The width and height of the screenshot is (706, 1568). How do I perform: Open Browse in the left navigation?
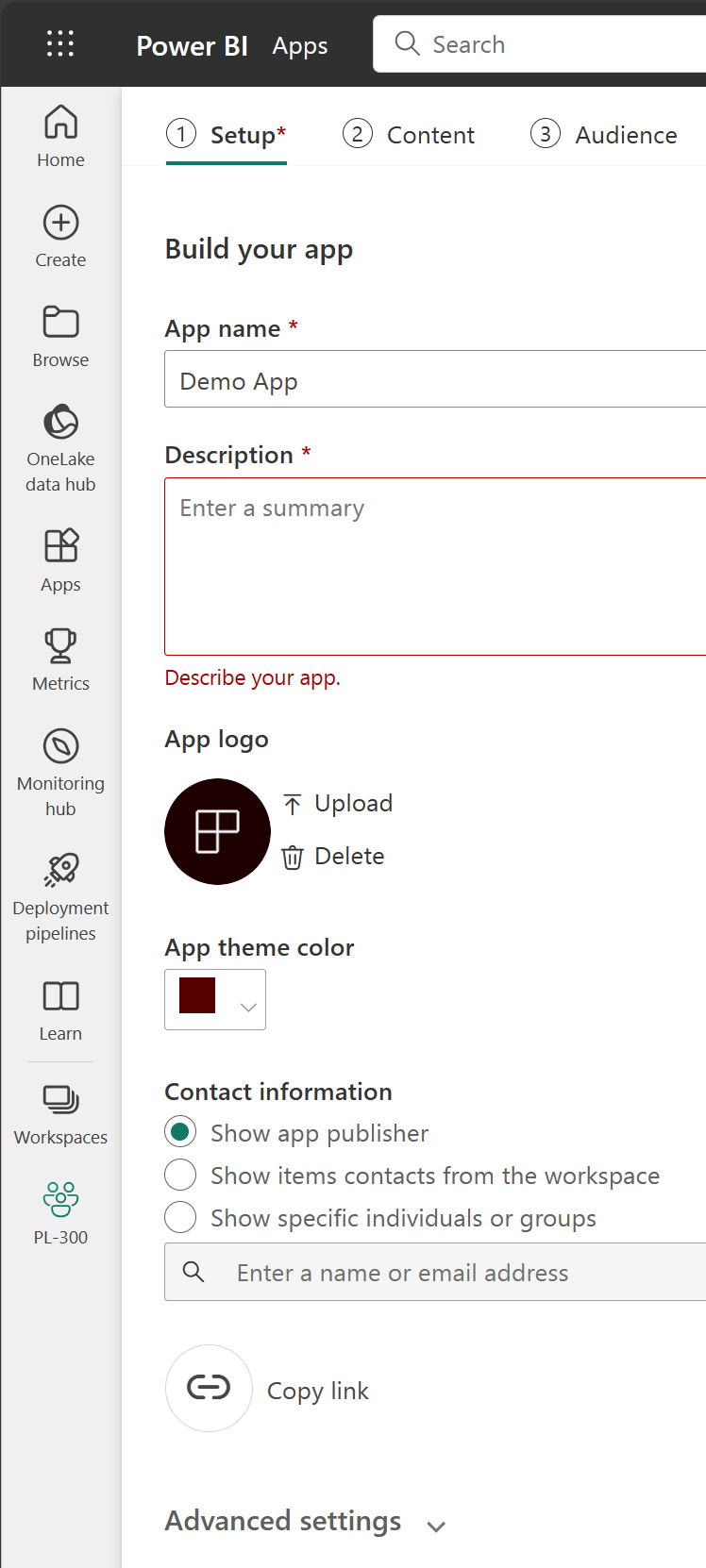point(60,337)
